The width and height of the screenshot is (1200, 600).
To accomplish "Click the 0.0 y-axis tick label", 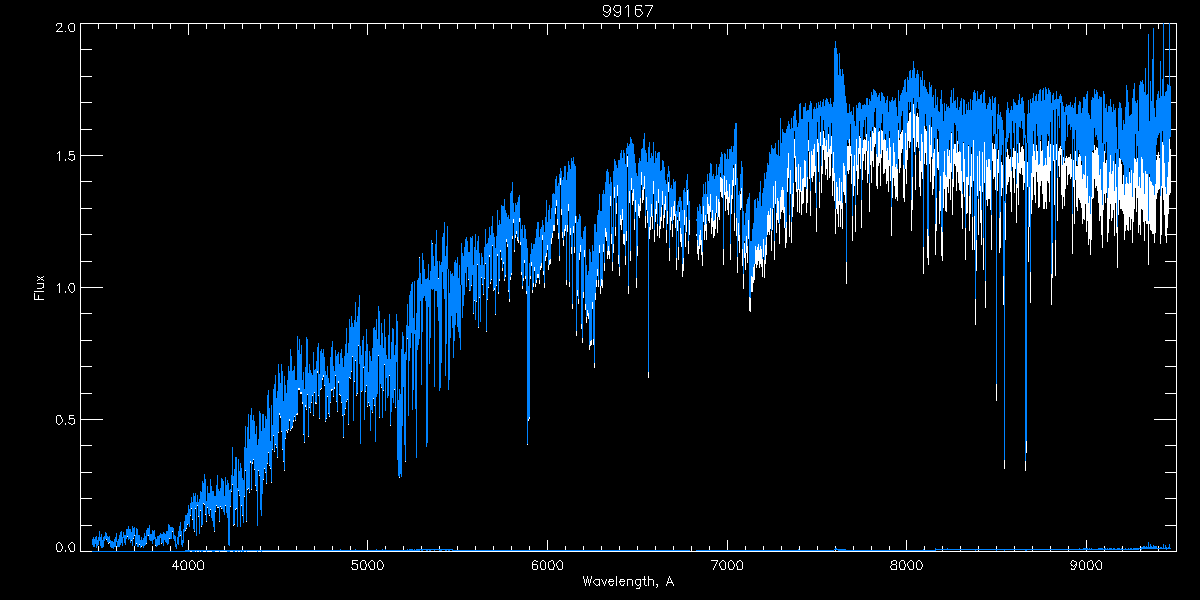I will click(66, 547).
